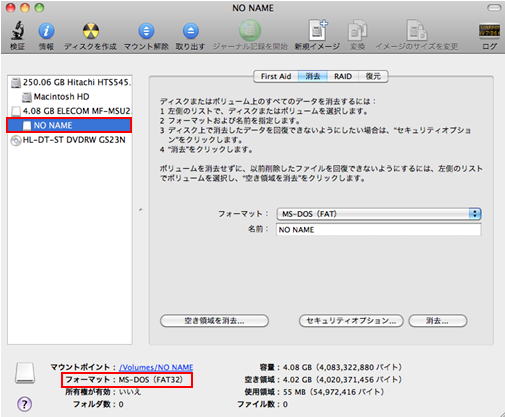Screen dimensions: 505x417
Task: Click the 空き領域を消去... button
Action: [x=214, y=321]
